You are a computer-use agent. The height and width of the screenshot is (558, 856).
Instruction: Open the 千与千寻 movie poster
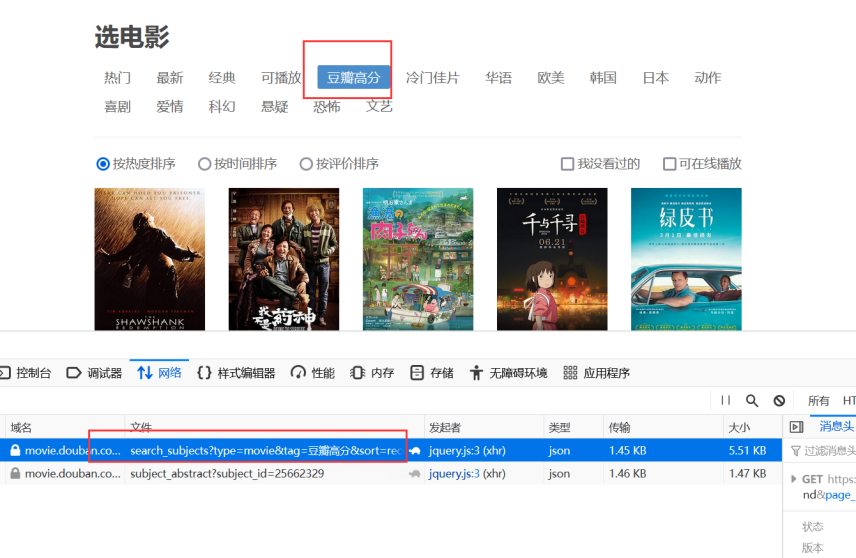tap(552, 259)
